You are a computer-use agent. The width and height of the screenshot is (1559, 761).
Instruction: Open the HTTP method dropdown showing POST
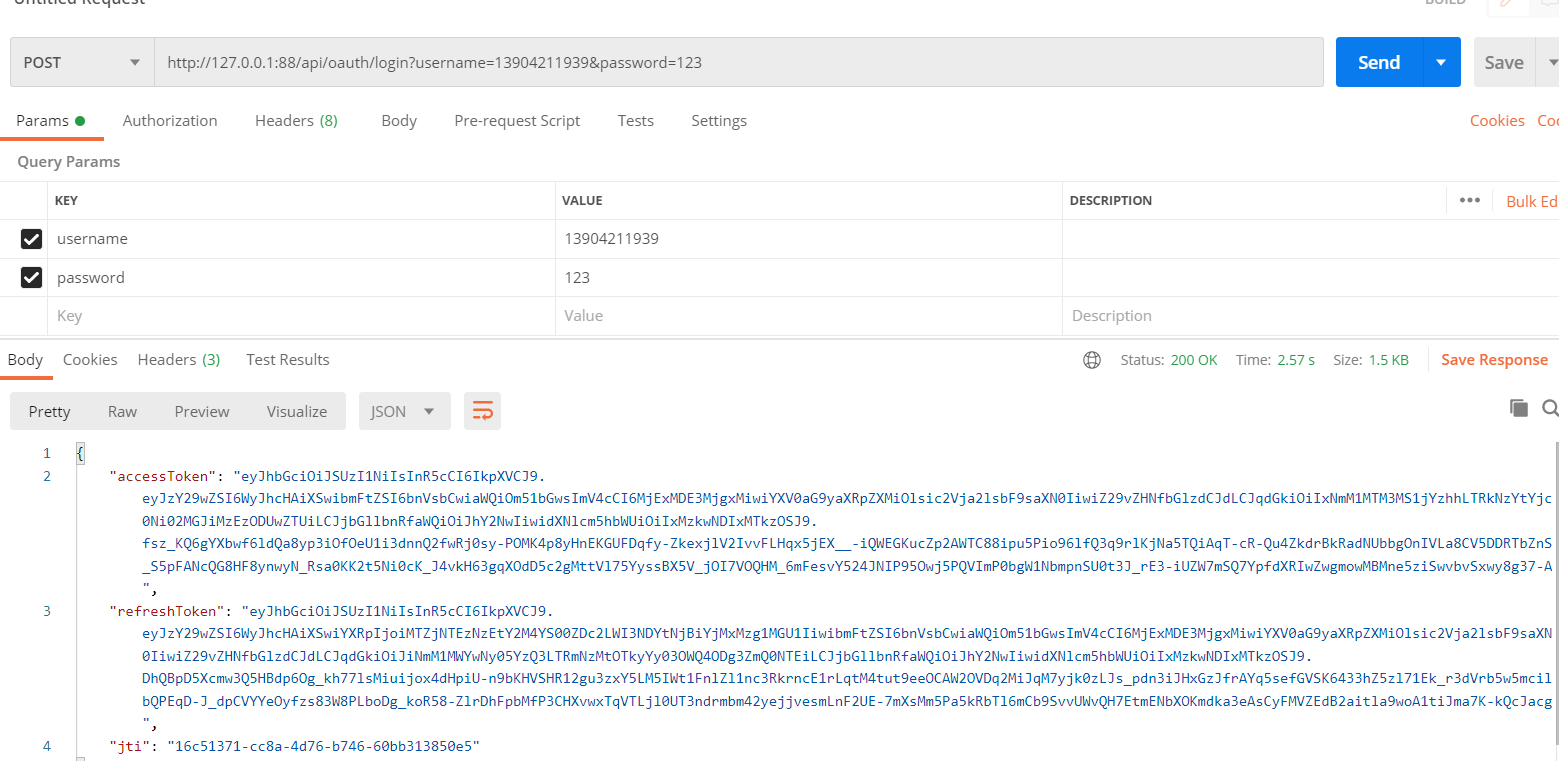point(81,61)
